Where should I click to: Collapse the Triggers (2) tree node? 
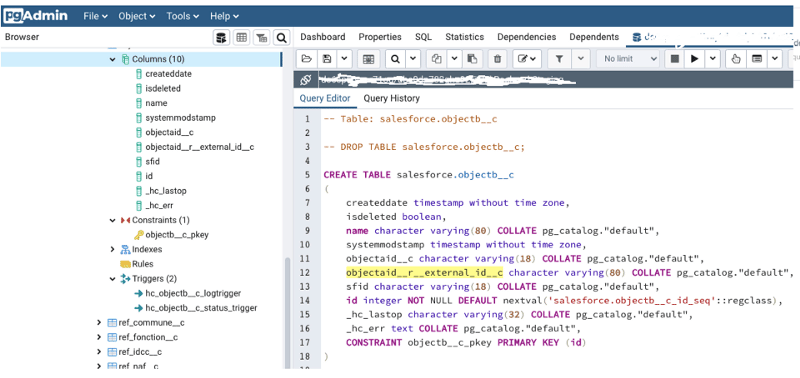(x=113, y=279)
